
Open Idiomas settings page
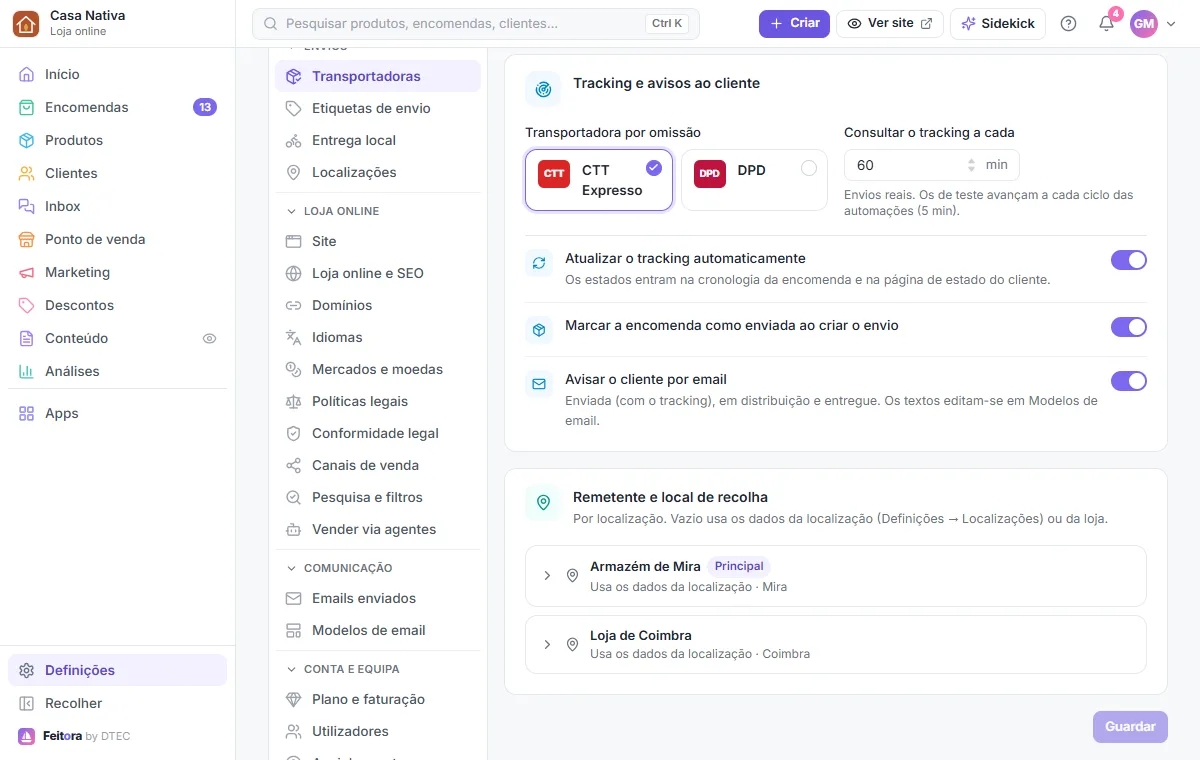pyautogui.click(x=378, y=337)
